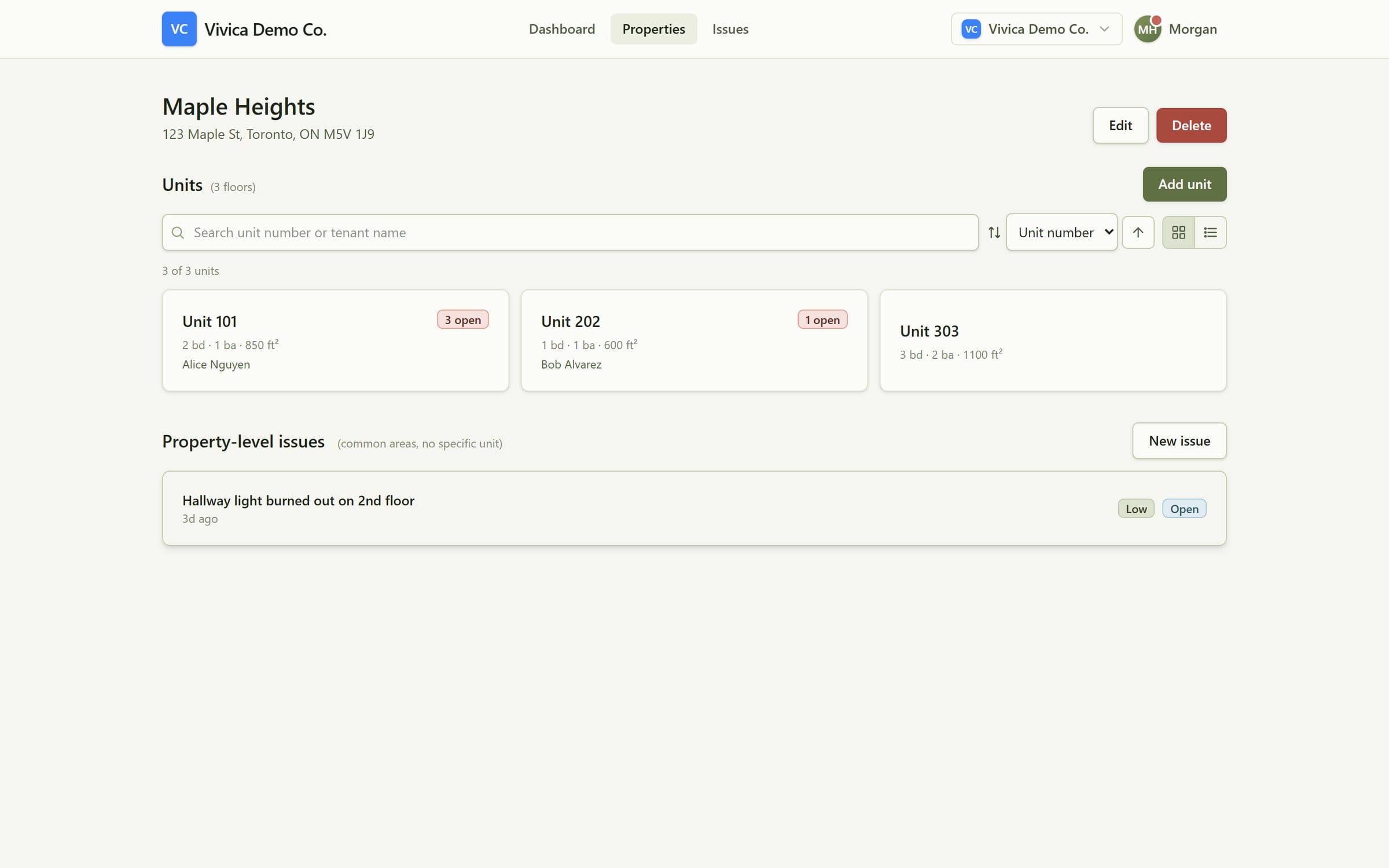Screen dimensions: 1389x868
Task: Expand the Vivica Demo Co. organization switcher
Action: (x=1037, y=29)
